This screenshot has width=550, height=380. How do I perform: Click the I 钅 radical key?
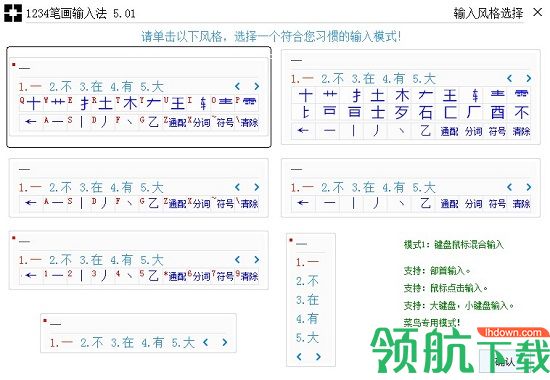point(199,103)
